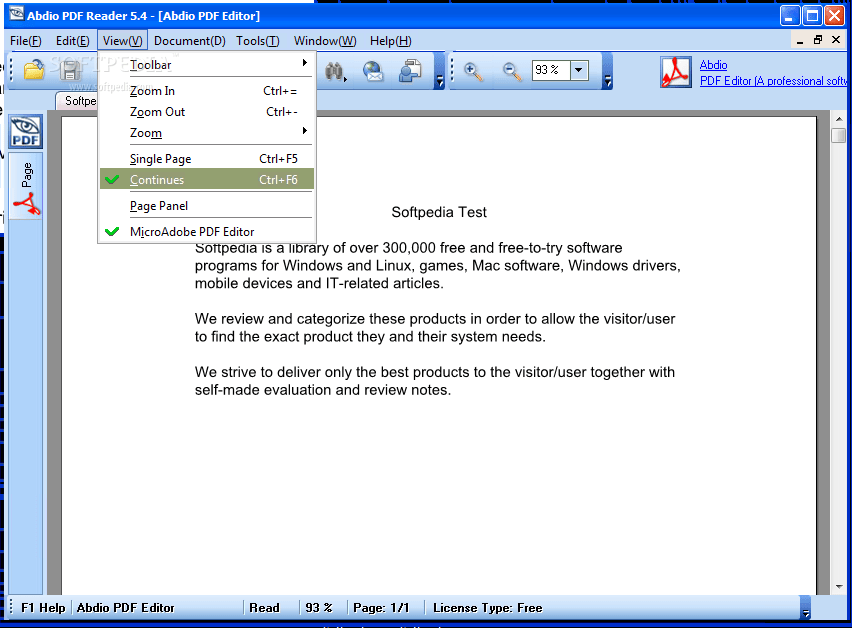Uncheck MicroAdobe PDF Editor menu option
Image resolution: width=852 pixels, height=628 pixels.
click(x=192, y=232)
